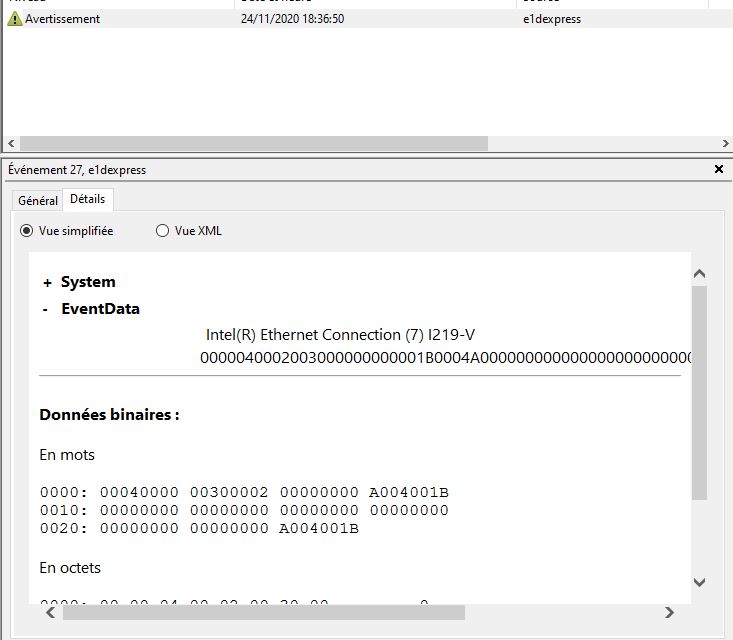The width and height of the screenshot is (733, 640).
Task: Open the Détails tab
Action: pyautogui.click(x=87, y=199)
